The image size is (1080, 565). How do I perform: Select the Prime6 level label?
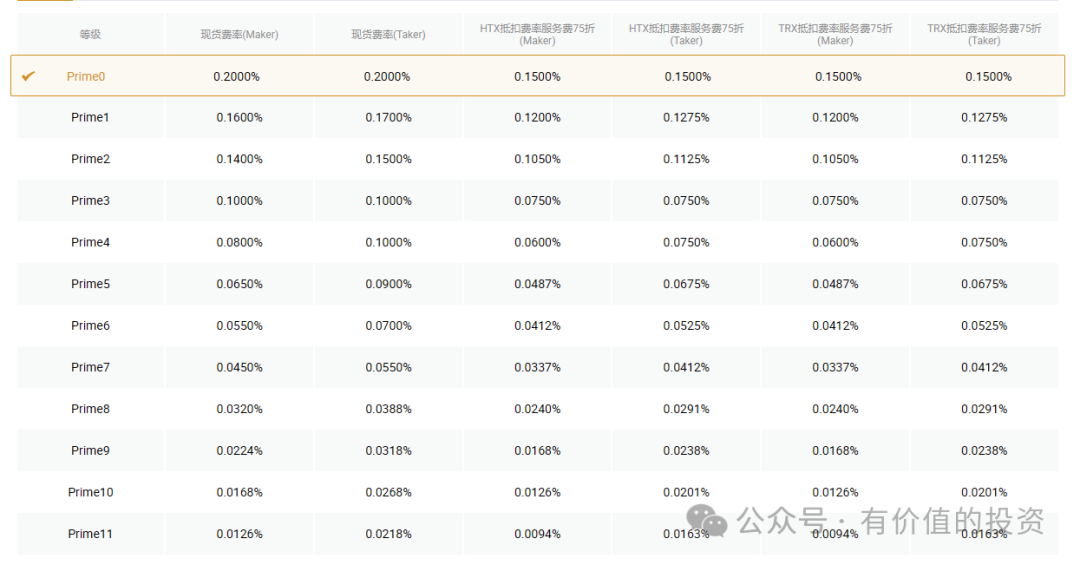point(90,326)
